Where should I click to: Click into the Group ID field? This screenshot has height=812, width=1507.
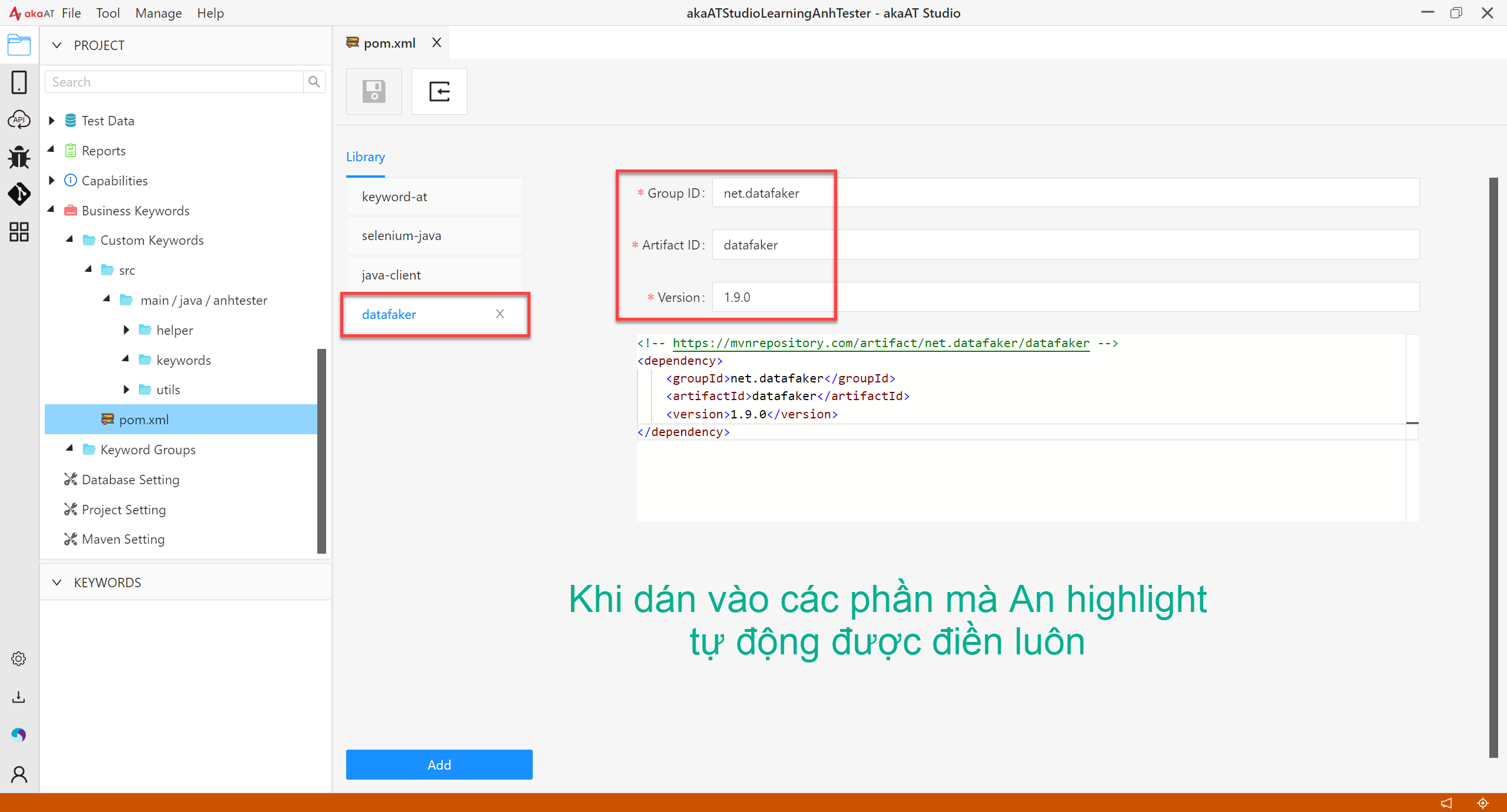1065,193
